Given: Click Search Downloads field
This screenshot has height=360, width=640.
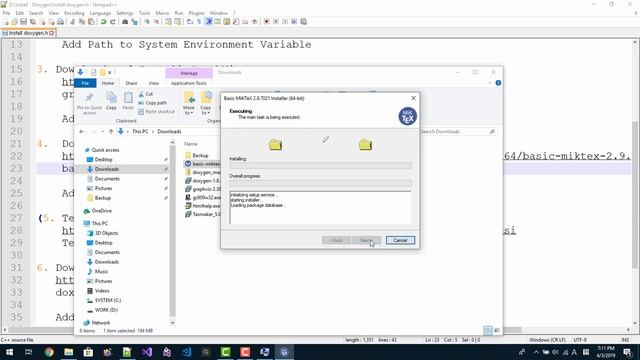Looking at the screenshot, I should 458,131.
